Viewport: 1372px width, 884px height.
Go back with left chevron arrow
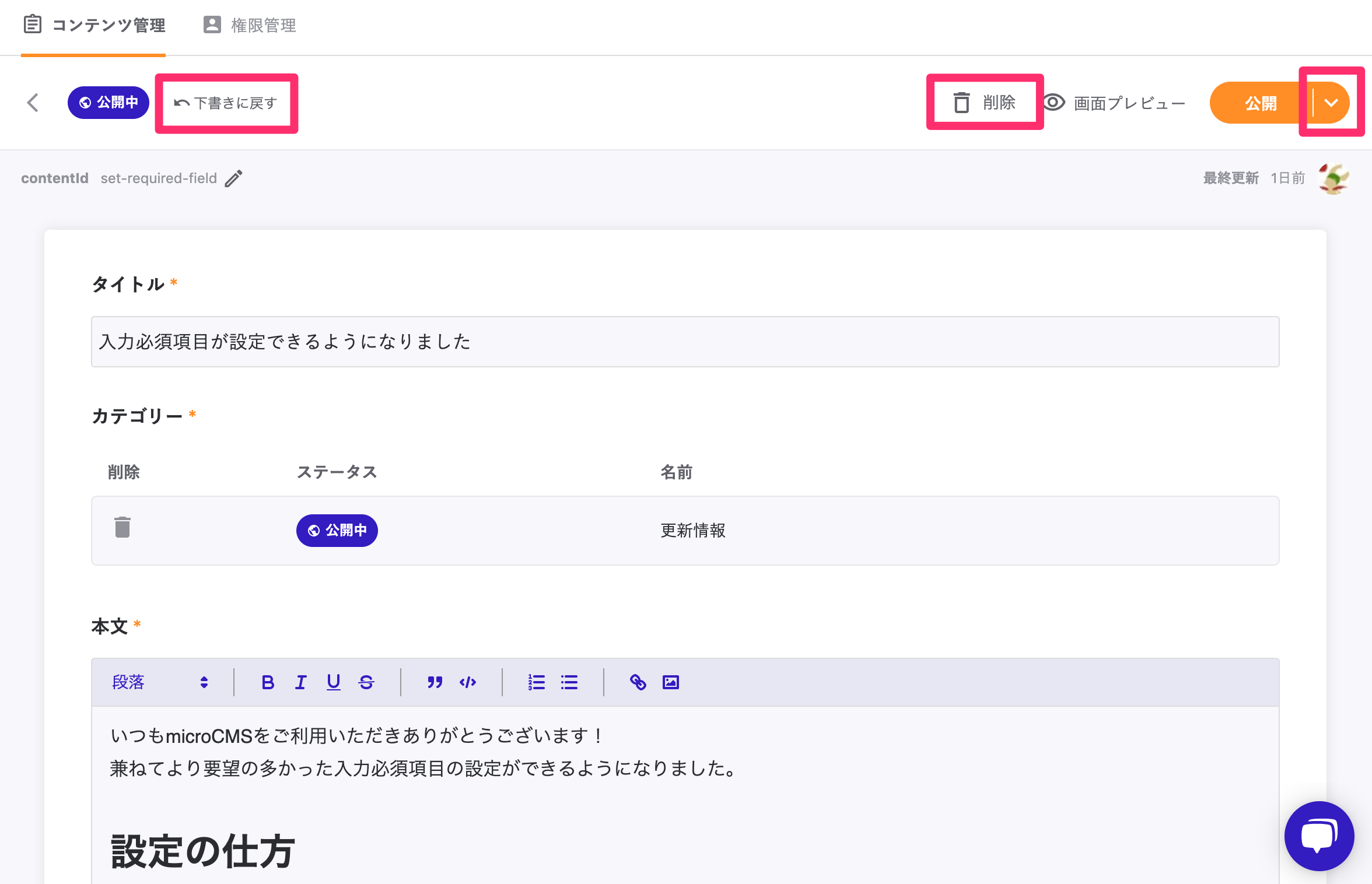[x=33, y=103]
